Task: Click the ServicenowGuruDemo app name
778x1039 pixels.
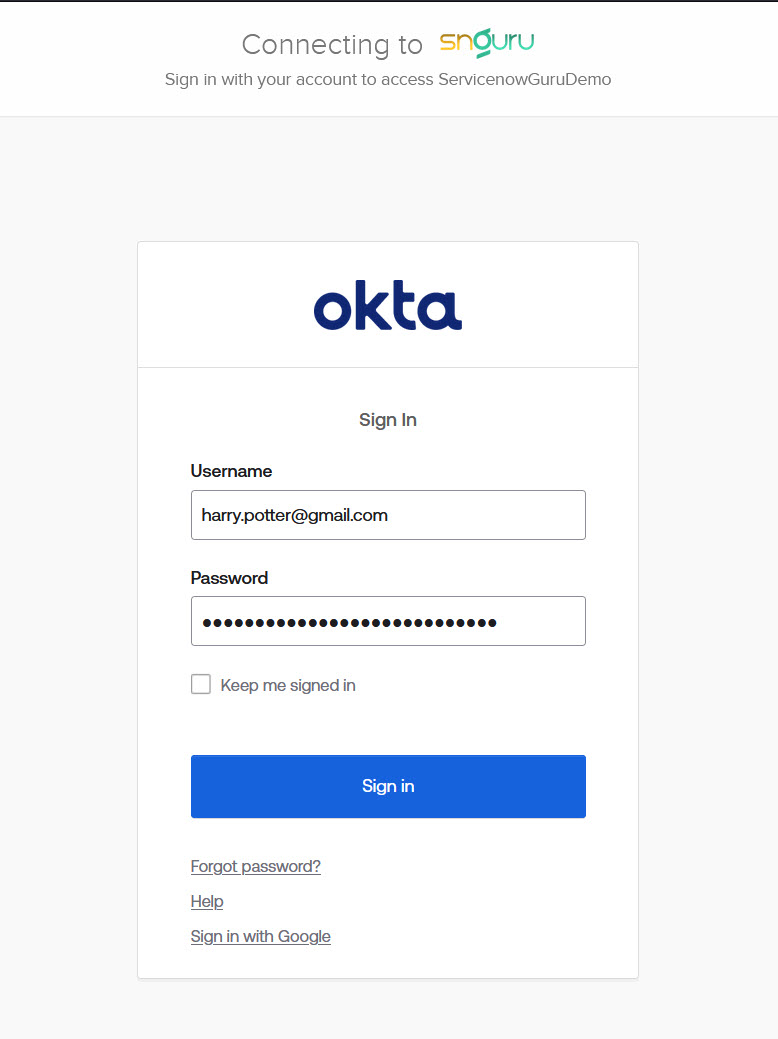Action: tap(524, 80)
